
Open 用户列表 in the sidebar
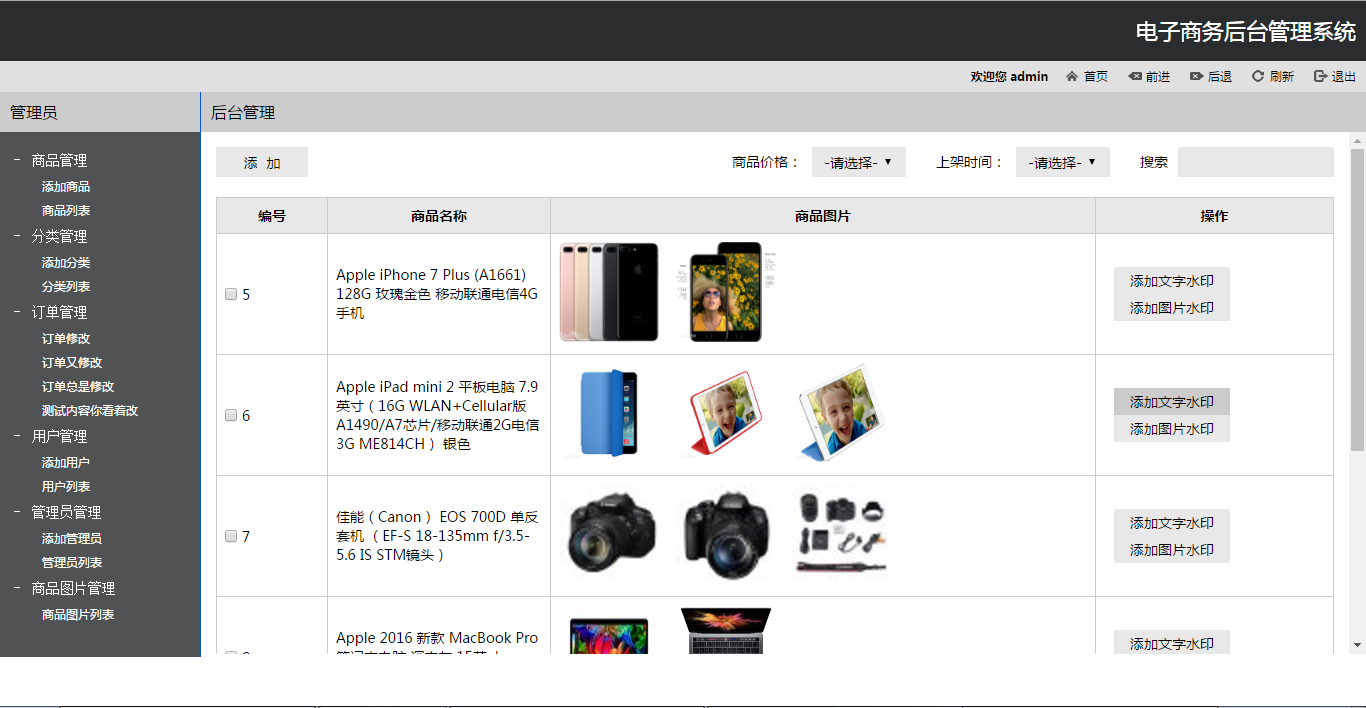(66, 487)
